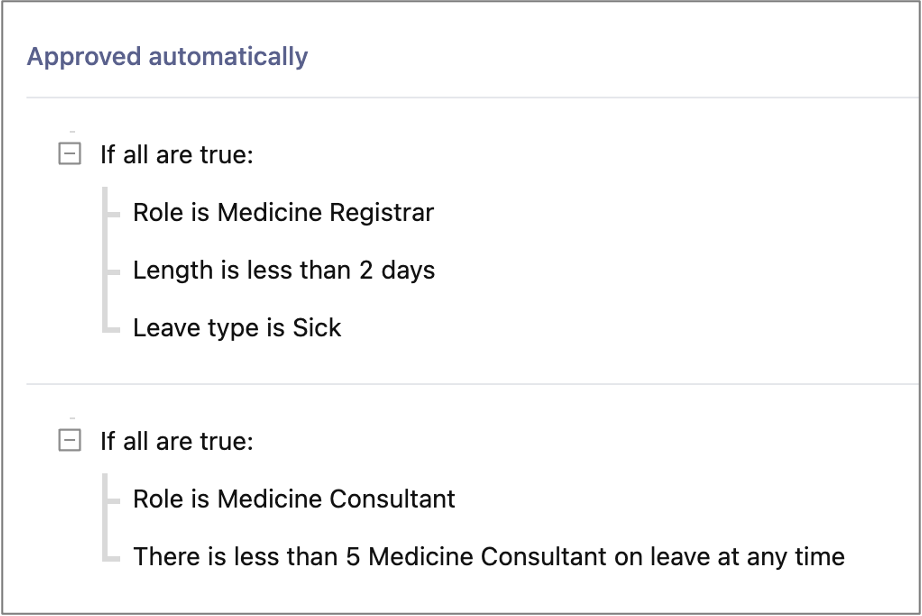Select the 'Length is less than 2 days' rule
This screenshot has width=922, height=616.
point(284,270)
